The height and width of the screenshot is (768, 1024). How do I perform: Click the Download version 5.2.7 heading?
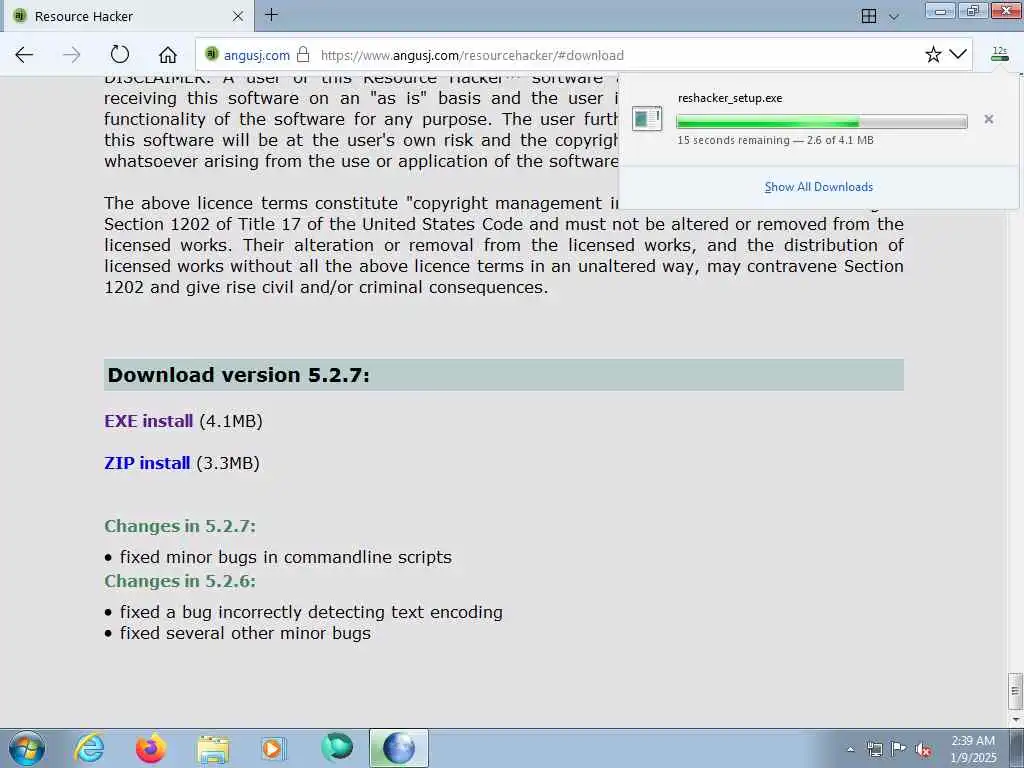238,375
